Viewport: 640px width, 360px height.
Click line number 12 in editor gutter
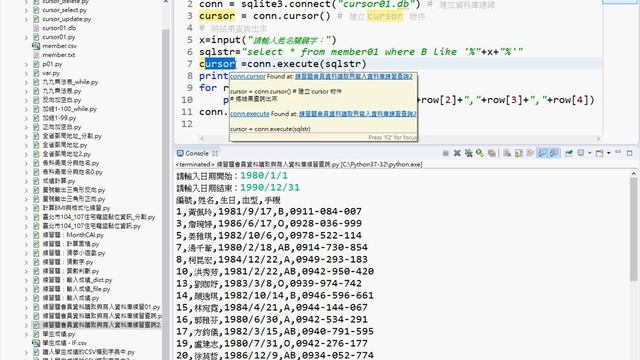[187, 124]
